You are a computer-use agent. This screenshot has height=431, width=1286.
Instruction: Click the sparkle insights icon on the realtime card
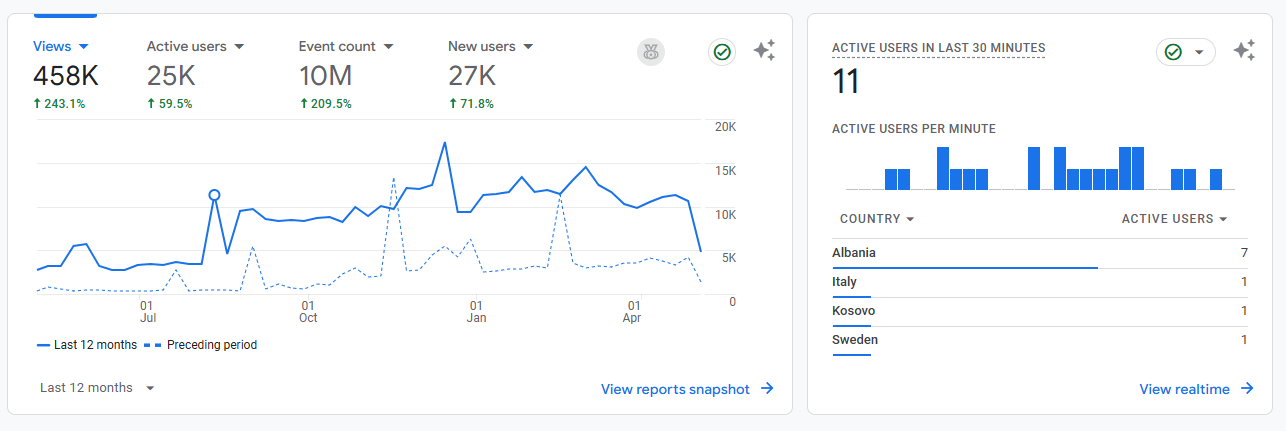pos(1244,51)
